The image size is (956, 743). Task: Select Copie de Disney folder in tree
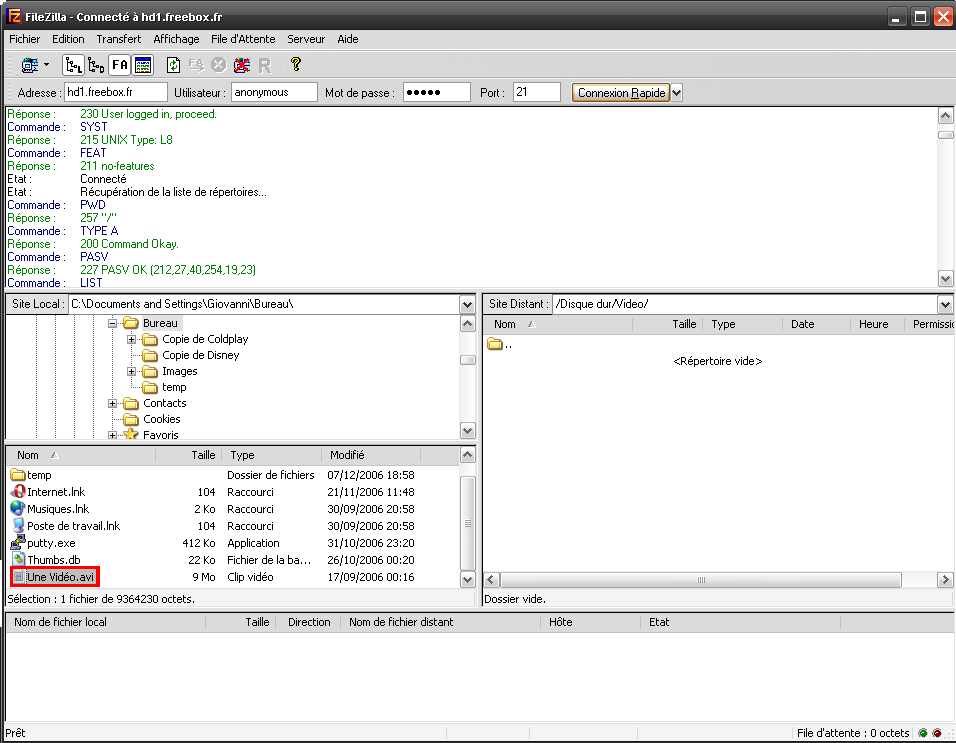(x=200, y=355)
